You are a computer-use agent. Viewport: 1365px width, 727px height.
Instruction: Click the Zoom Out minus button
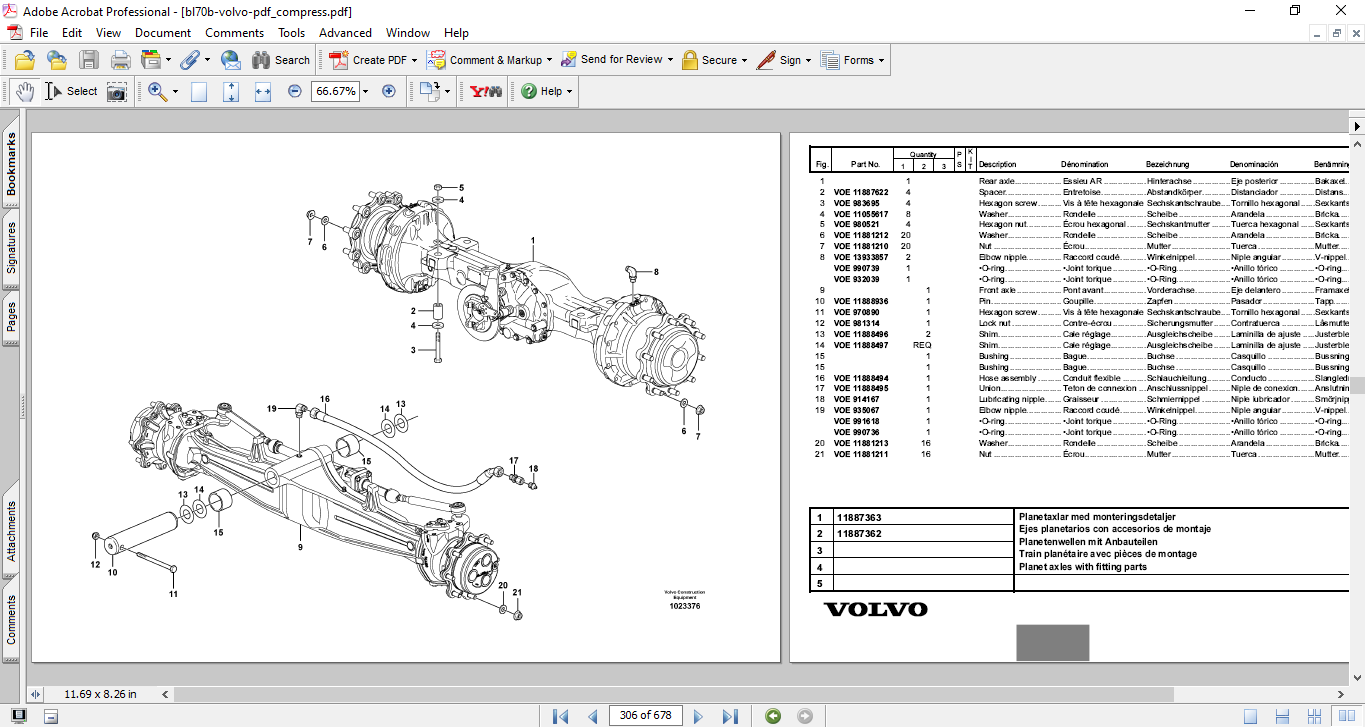coord(294,91)
